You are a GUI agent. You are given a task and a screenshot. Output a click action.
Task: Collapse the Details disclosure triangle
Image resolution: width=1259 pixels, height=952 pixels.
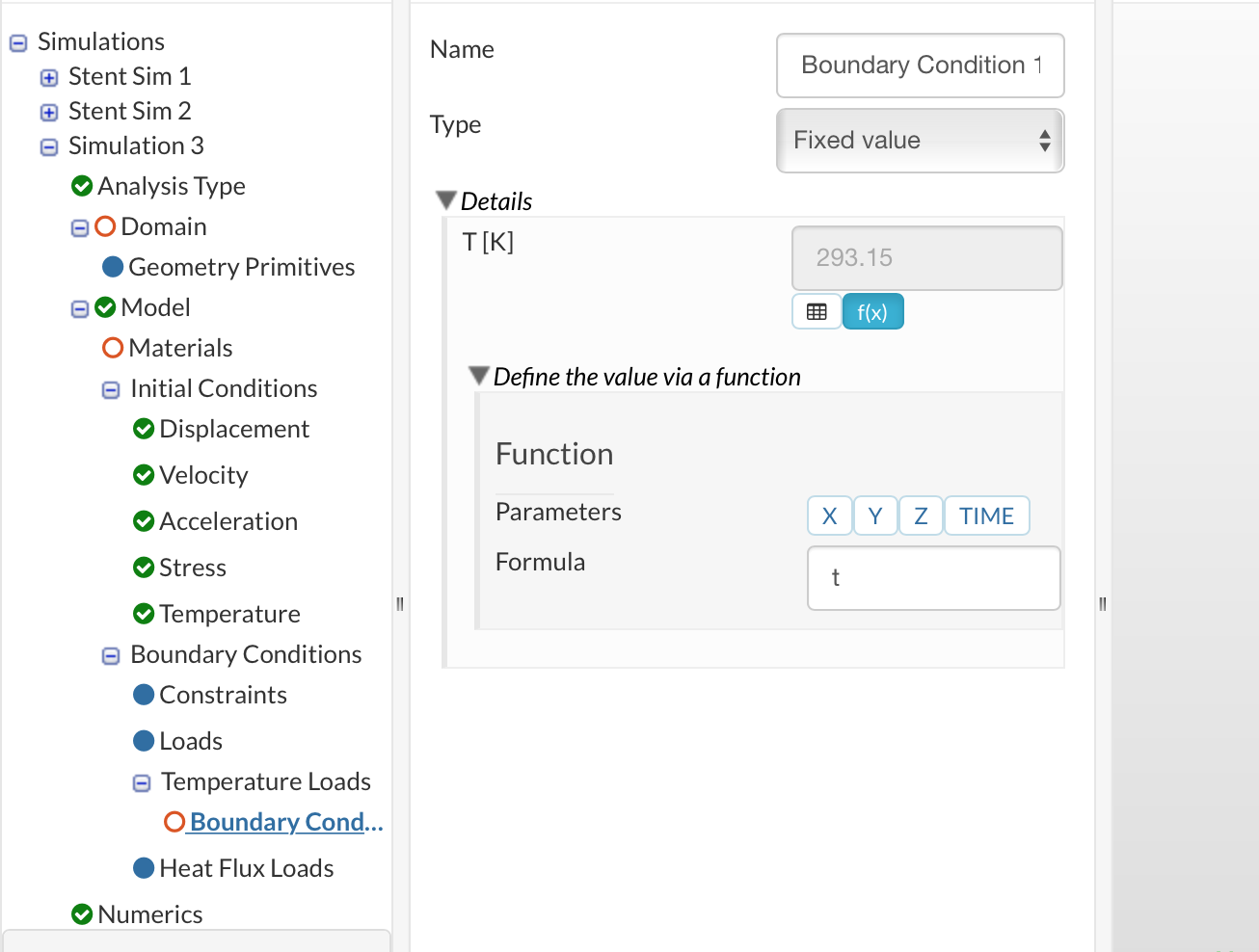coord(445,200)
